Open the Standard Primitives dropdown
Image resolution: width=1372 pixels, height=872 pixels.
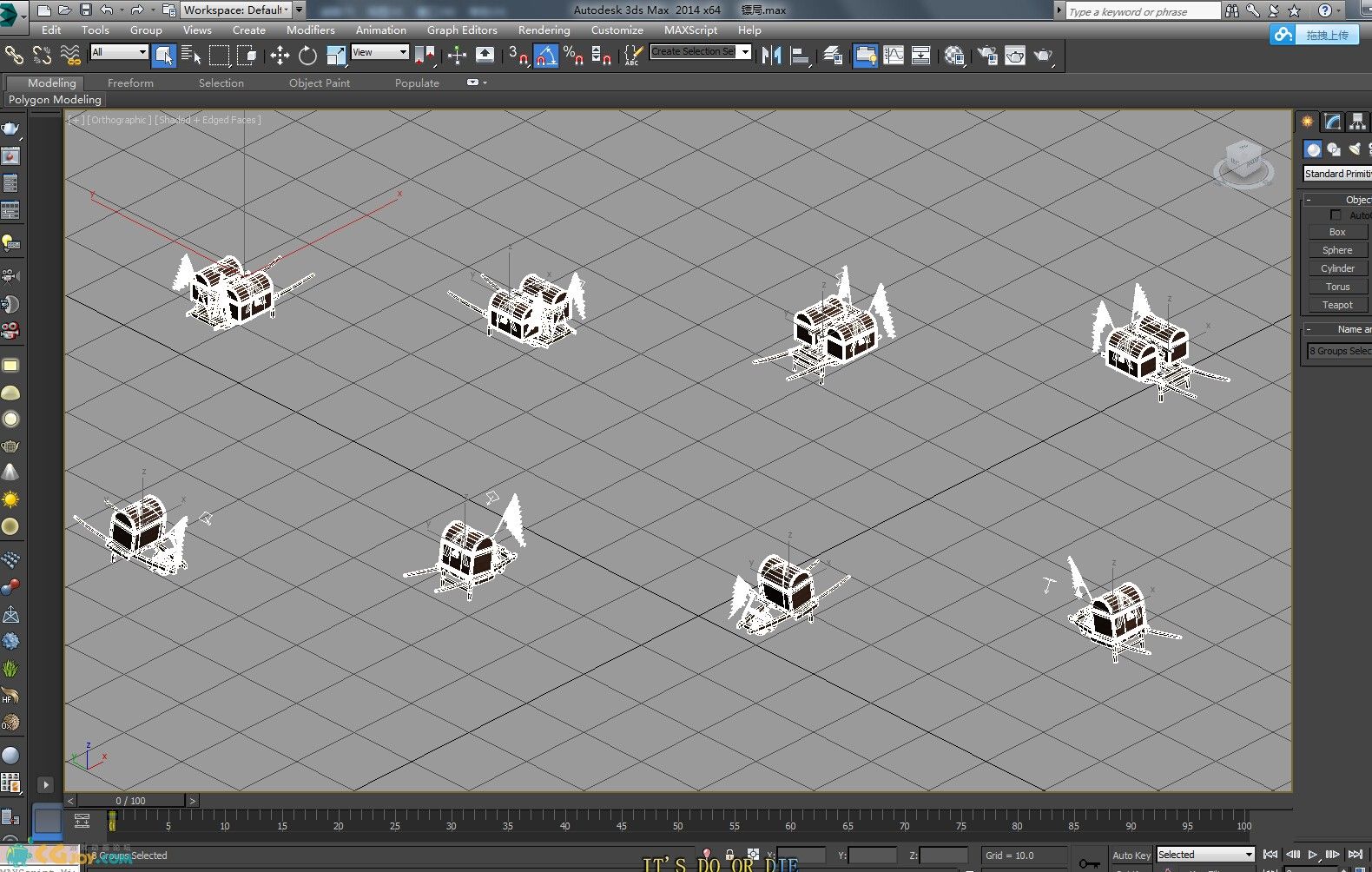tap(1337, 174)
